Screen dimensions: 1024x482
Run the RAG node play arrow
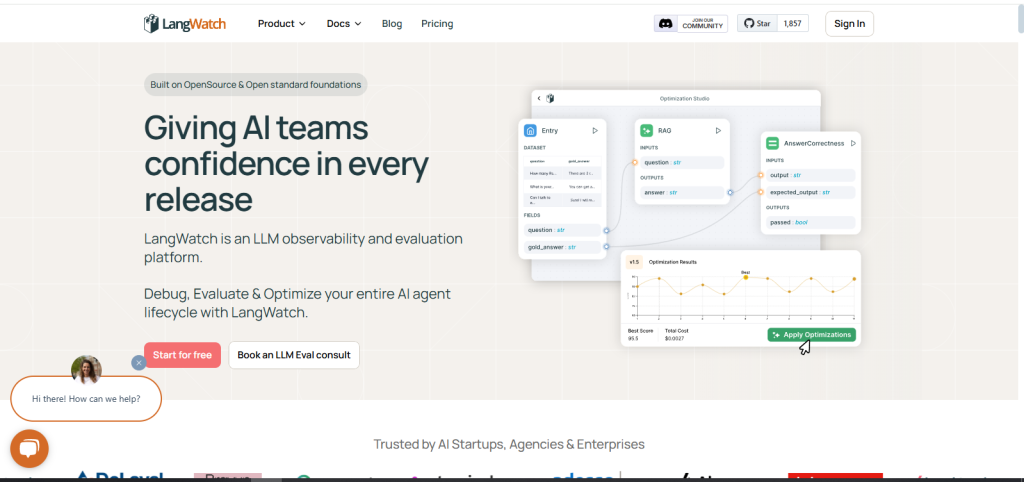(x=718, y=131)
